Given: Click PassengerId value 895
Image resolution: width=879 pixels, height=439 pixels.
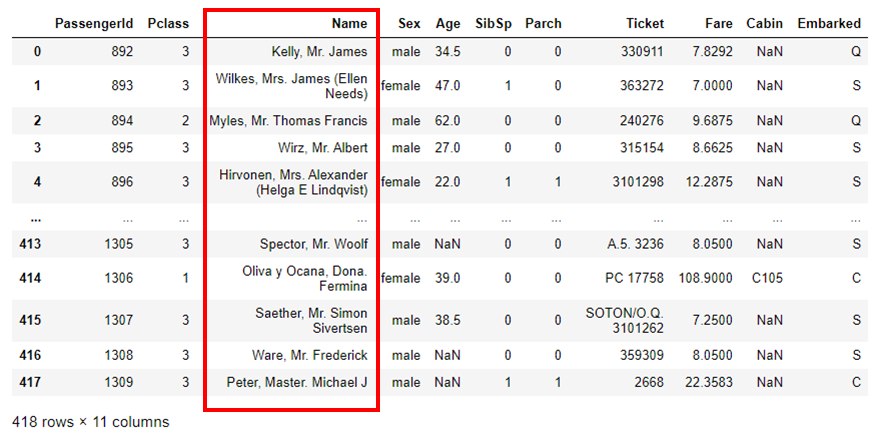Looking at the screenshot, I should pos(123,148).
